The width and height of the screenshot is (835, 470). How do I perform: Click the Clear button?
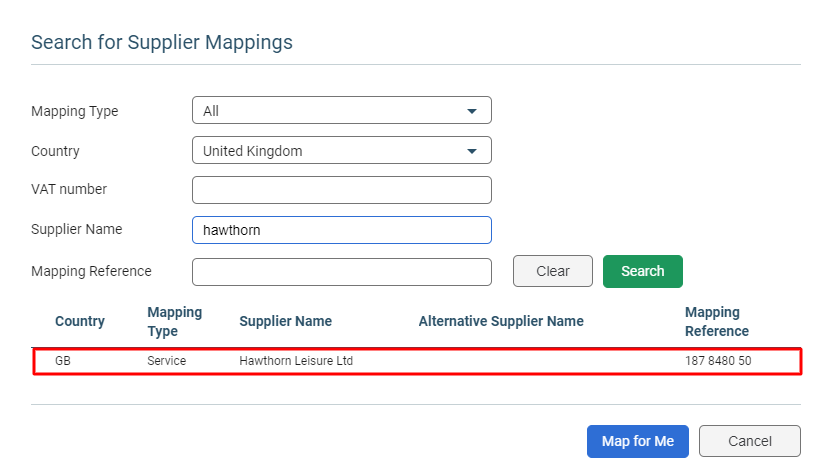click(x=553, y=271)
